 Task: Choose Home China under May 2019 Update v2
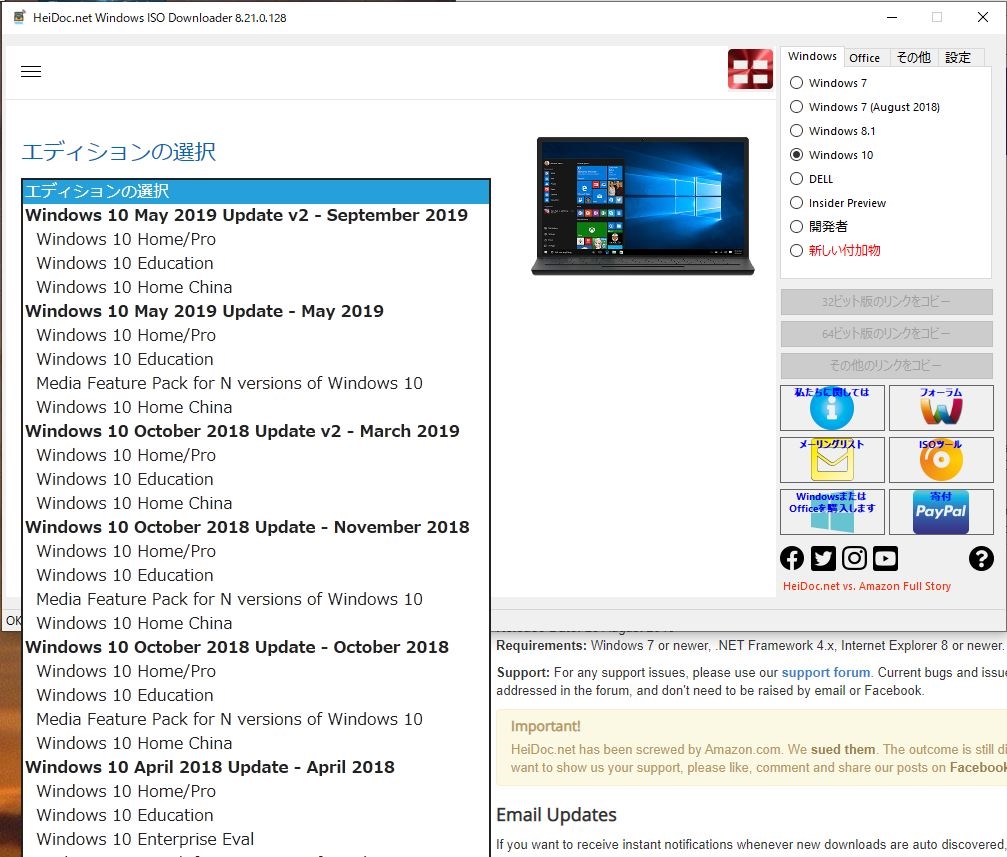pos(256,287)
